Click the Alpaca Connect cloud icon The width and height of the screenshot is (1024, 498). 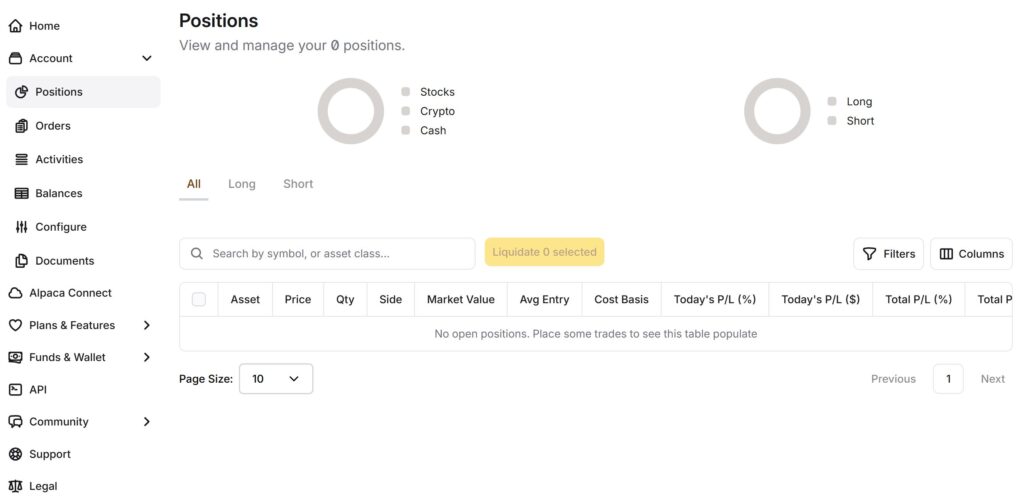click(x=16, y=293)
